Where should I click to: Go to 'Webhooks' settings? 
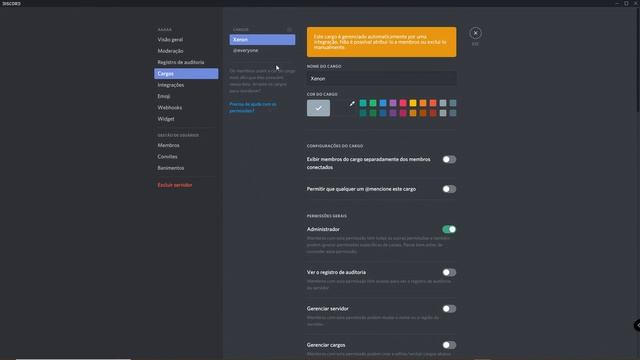[x=186, y=108]
